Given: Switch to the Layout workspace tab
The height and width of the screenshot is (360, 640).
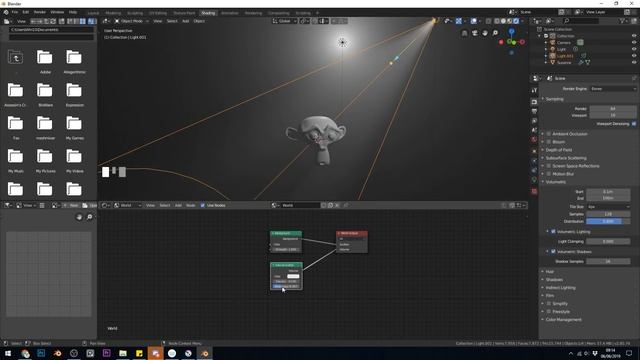Looking at the screenshot, I should click(x=93, y=13).
